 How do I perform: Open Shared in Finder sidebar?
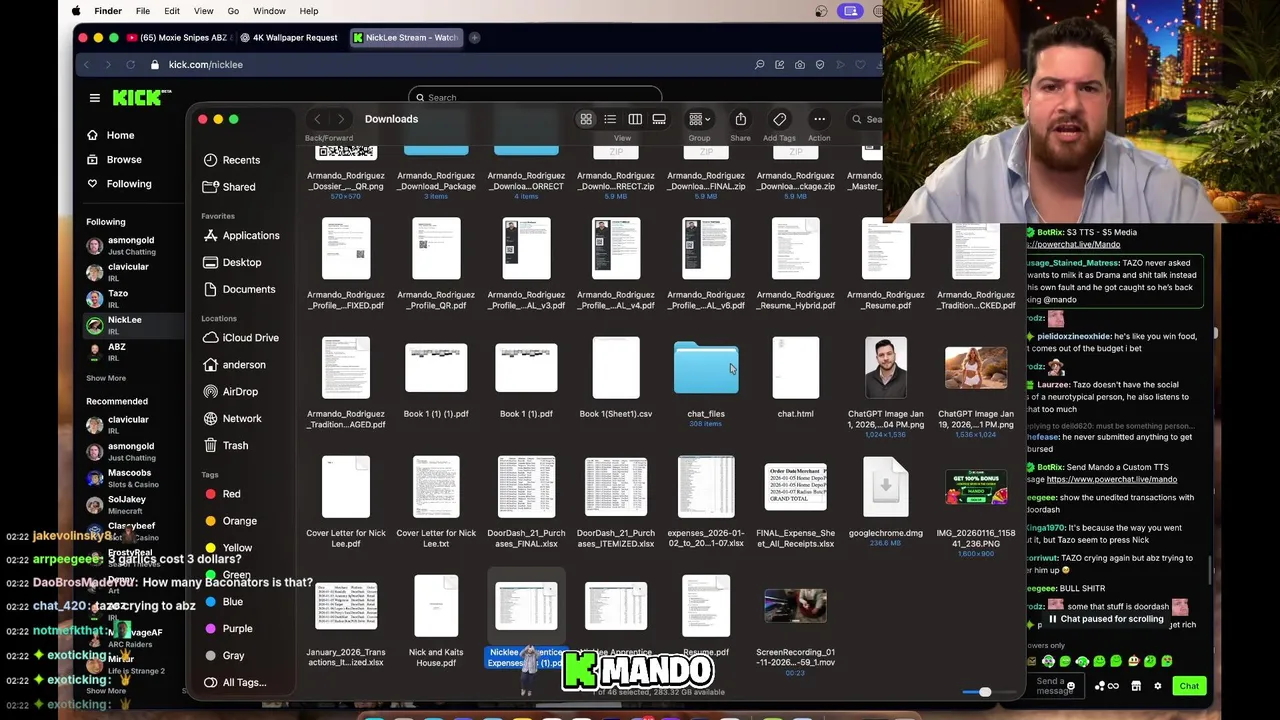(x=229, y=187)
